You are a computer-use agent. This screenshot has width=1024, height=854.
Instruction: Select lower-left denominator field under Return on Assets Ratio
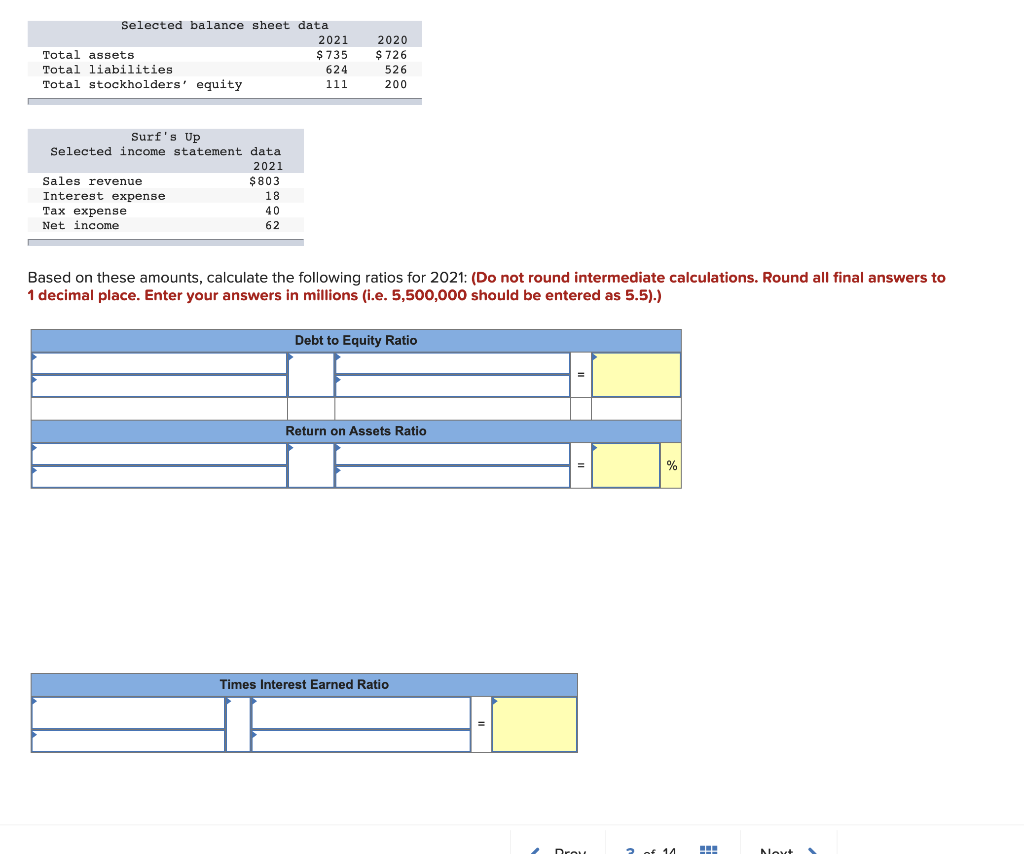(159, 477)
